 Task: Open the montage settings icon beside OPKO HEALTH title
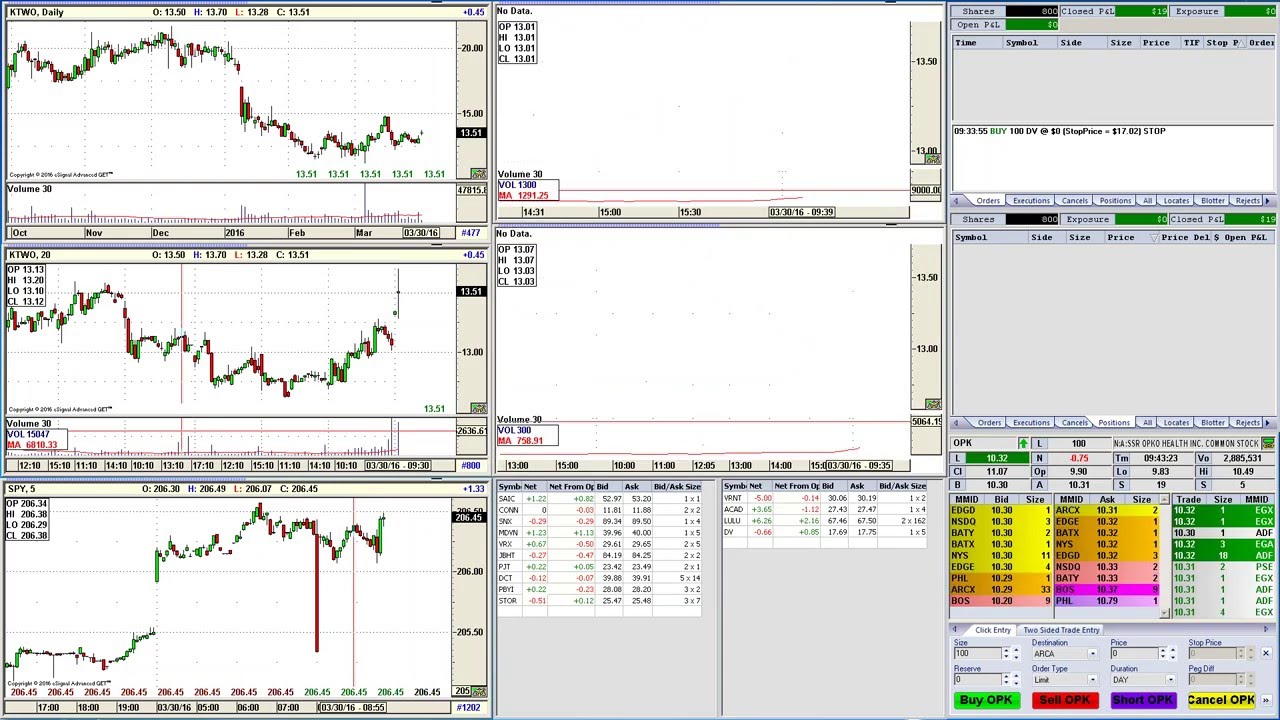tap(1268, 443)
